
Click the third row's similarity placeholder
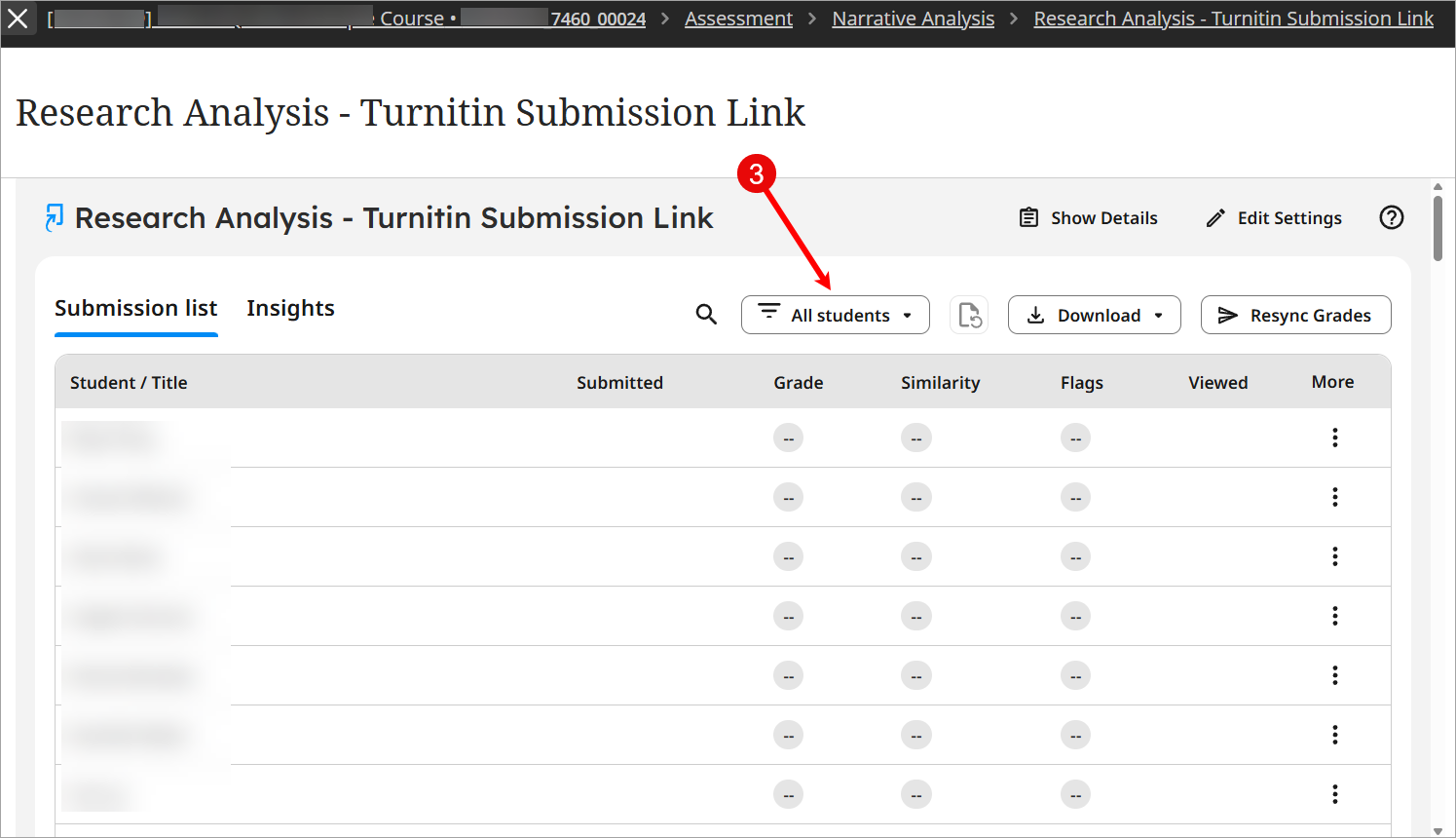tap(916, 557)
